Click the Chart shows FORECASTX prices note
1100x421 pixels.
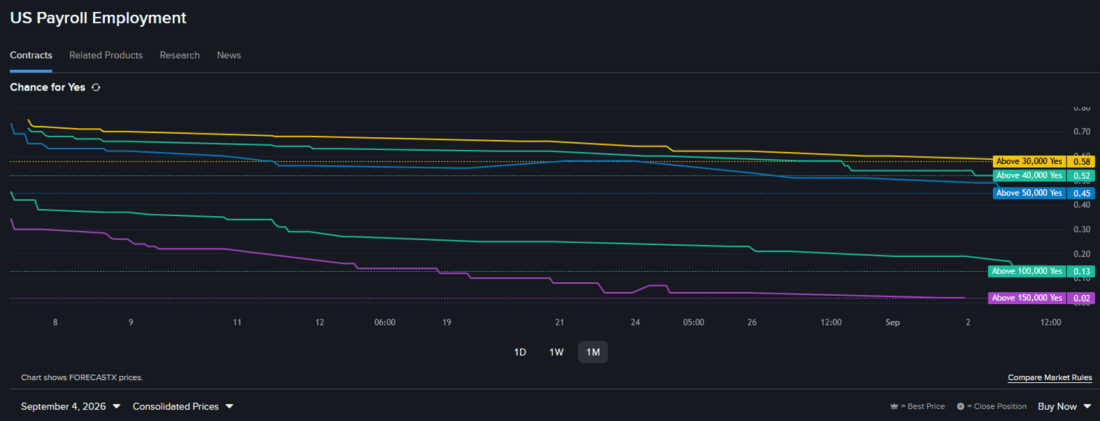82,377
